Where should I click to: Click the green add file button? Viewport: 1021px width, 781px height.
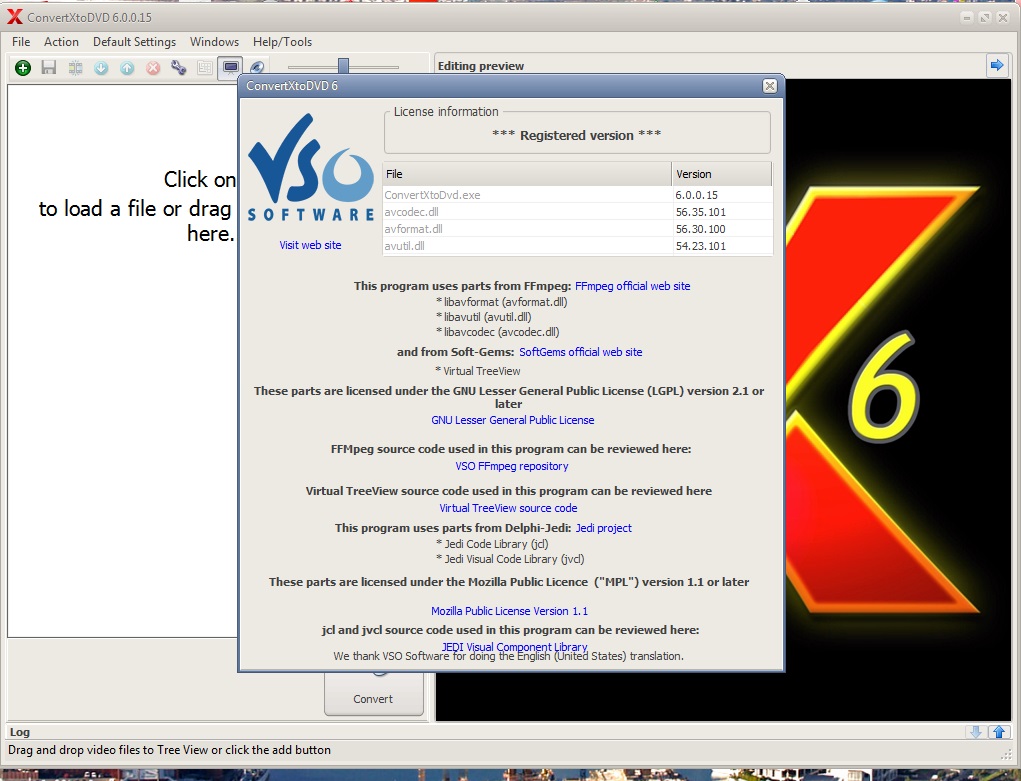click(x=23, y=68)
